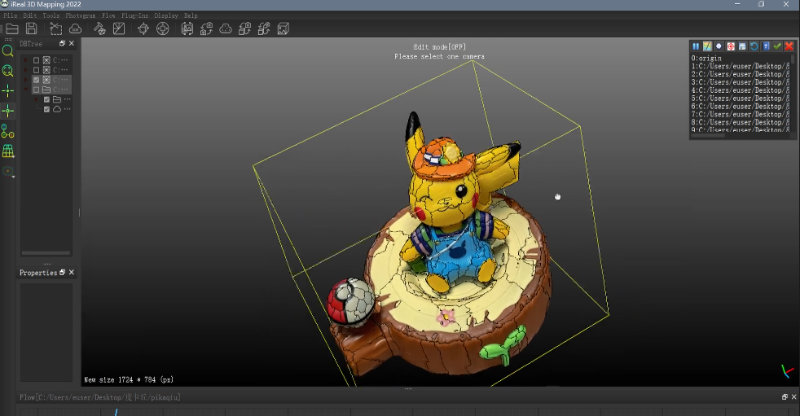Expand the nested folder row arrow in DBTree
The width and height of the screenshot is (800, 416).
click(36, 100)
